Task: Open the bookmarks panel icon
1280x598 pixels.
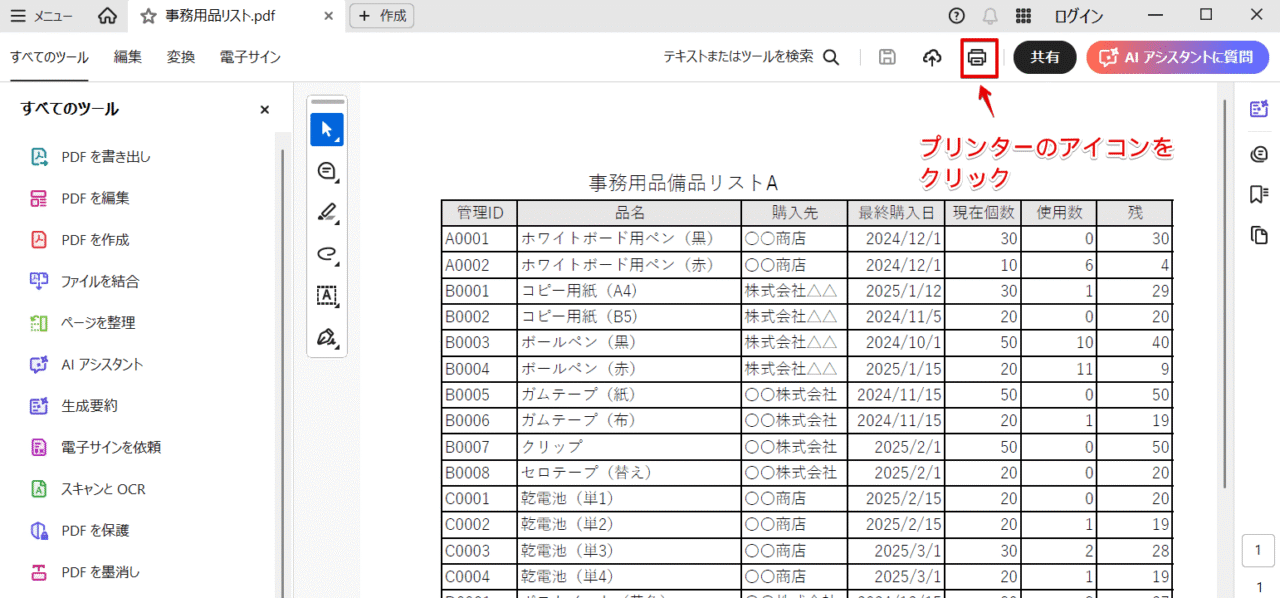Action: click(1259, 194)
